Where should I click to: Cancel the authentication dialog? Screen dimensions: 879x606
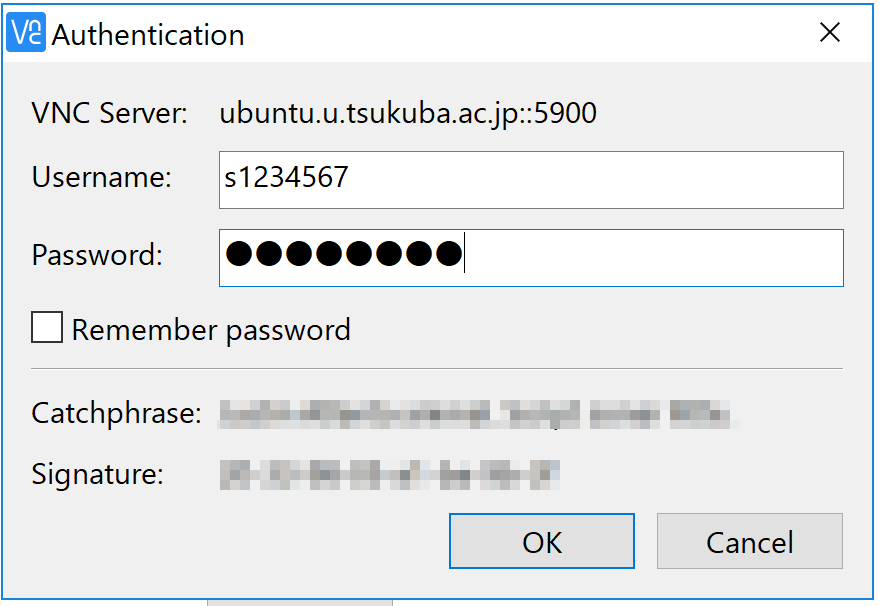tap(749, 542)
